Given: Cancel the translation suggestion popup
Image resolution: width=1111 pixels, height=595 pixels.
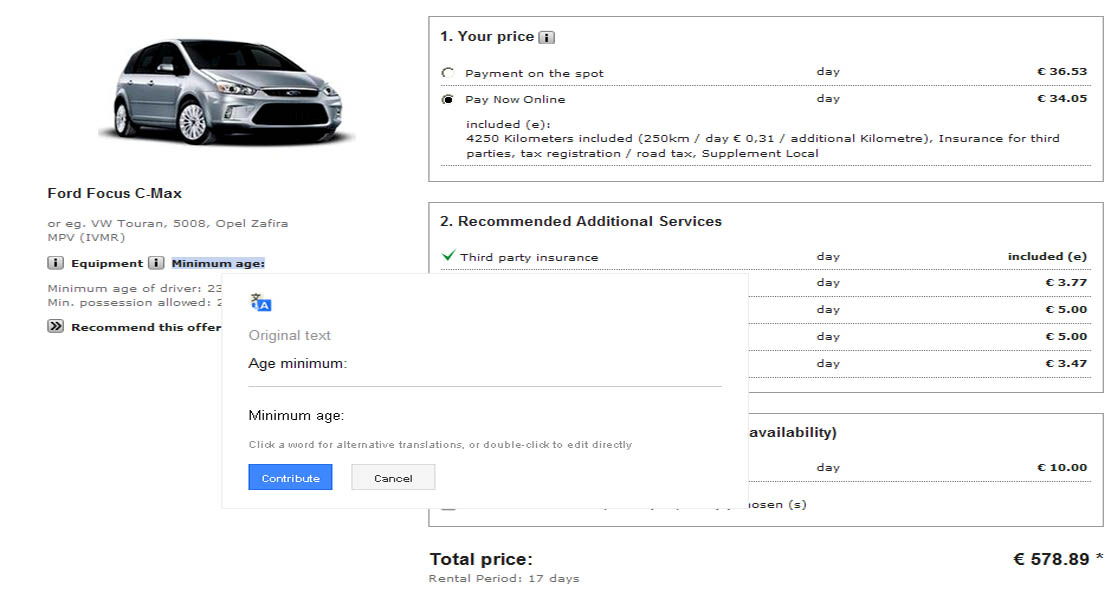Looking at the screenshot, I should click(x=393, y=477).
